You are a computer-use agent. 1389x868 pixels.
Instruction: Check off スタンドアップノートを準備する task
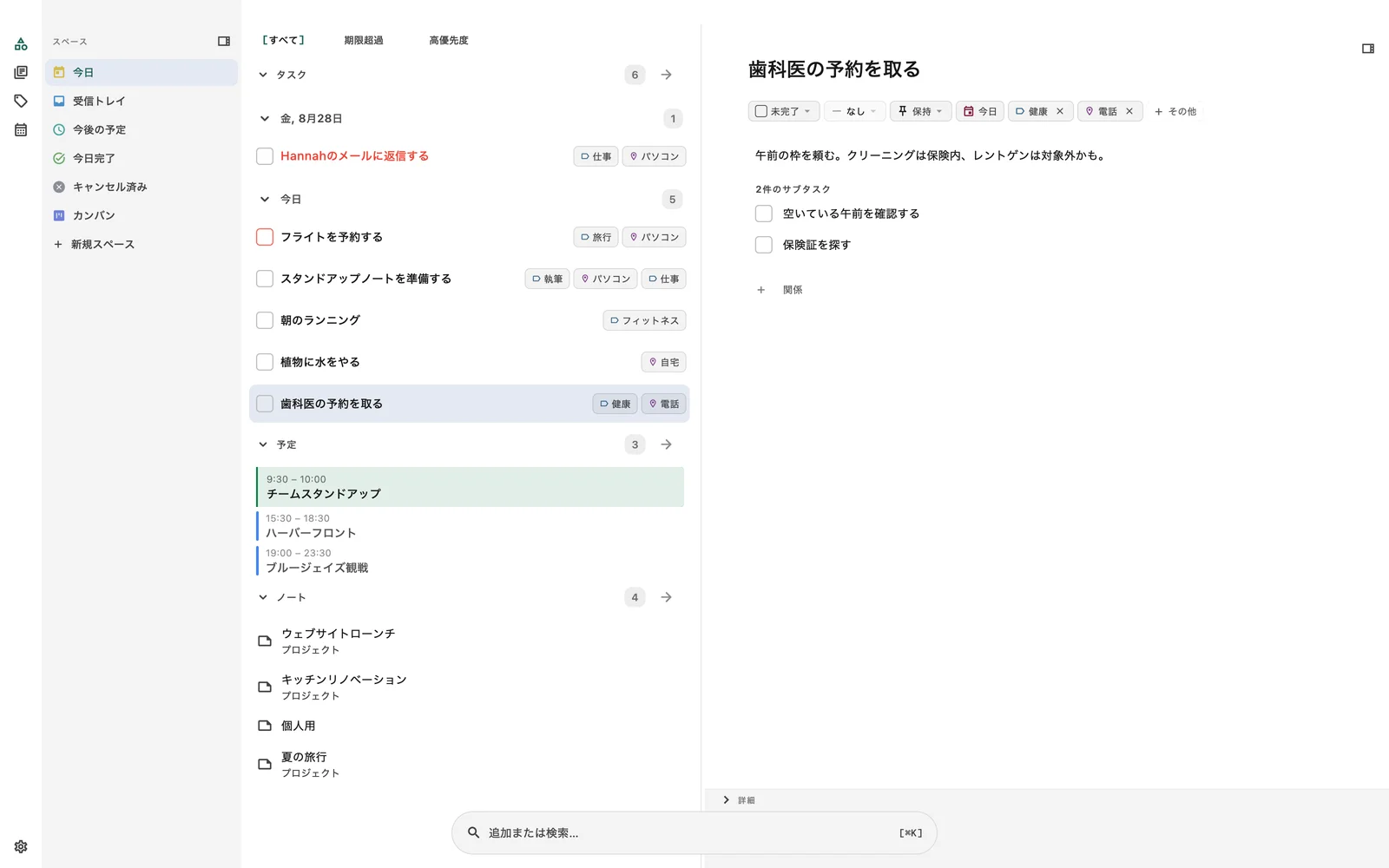[x=265, y=279]
